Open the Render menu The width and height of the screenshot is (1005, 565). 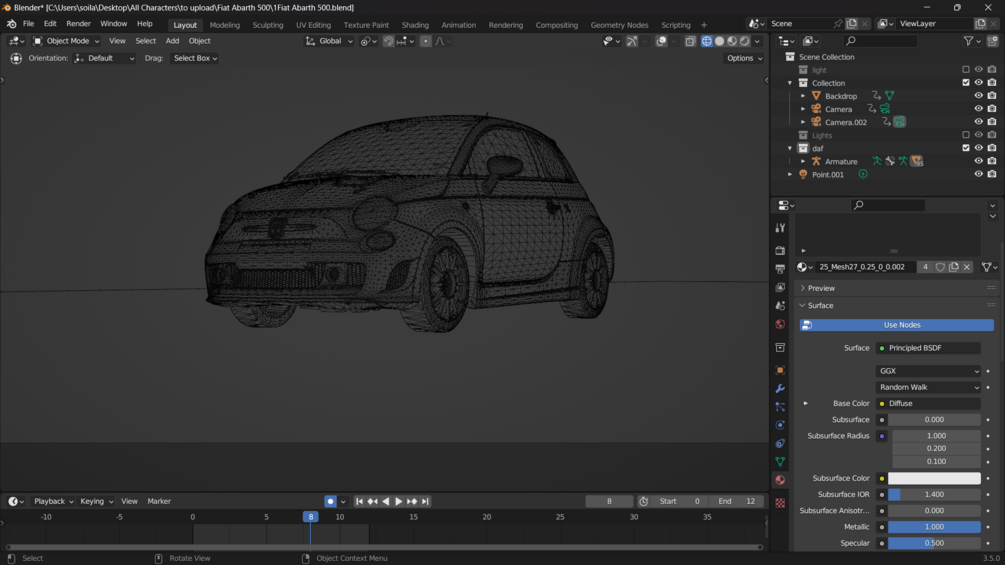tap(78, 24)
